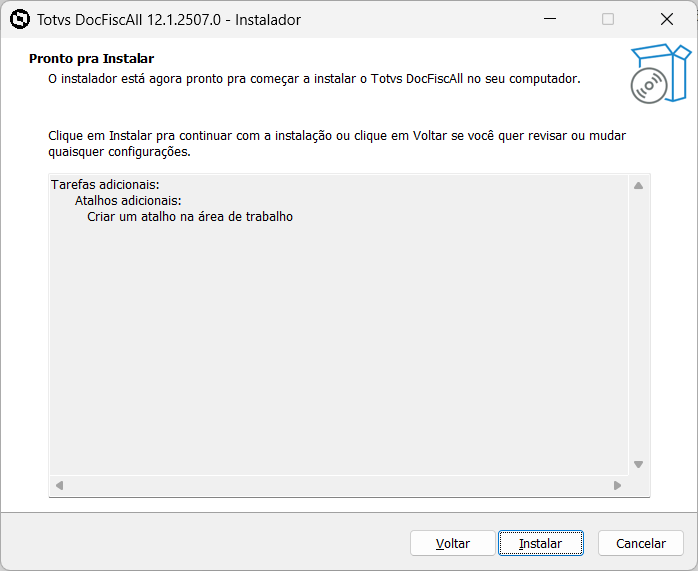
Task: Close the installer window
Action: point(667,19)
